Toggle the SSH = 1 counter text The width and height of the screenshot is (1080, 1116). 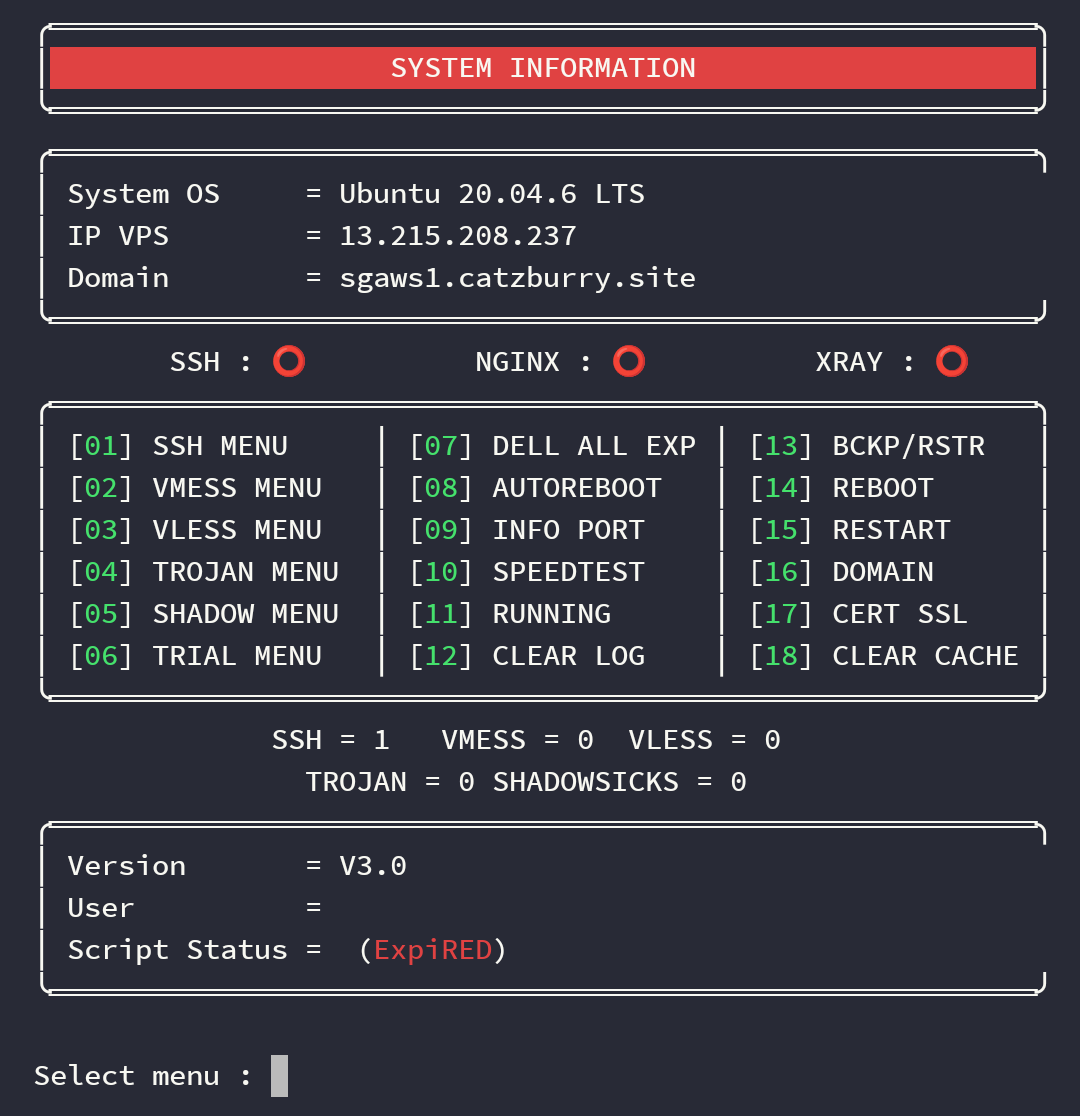pyautogui.click(x=331, y=740)
